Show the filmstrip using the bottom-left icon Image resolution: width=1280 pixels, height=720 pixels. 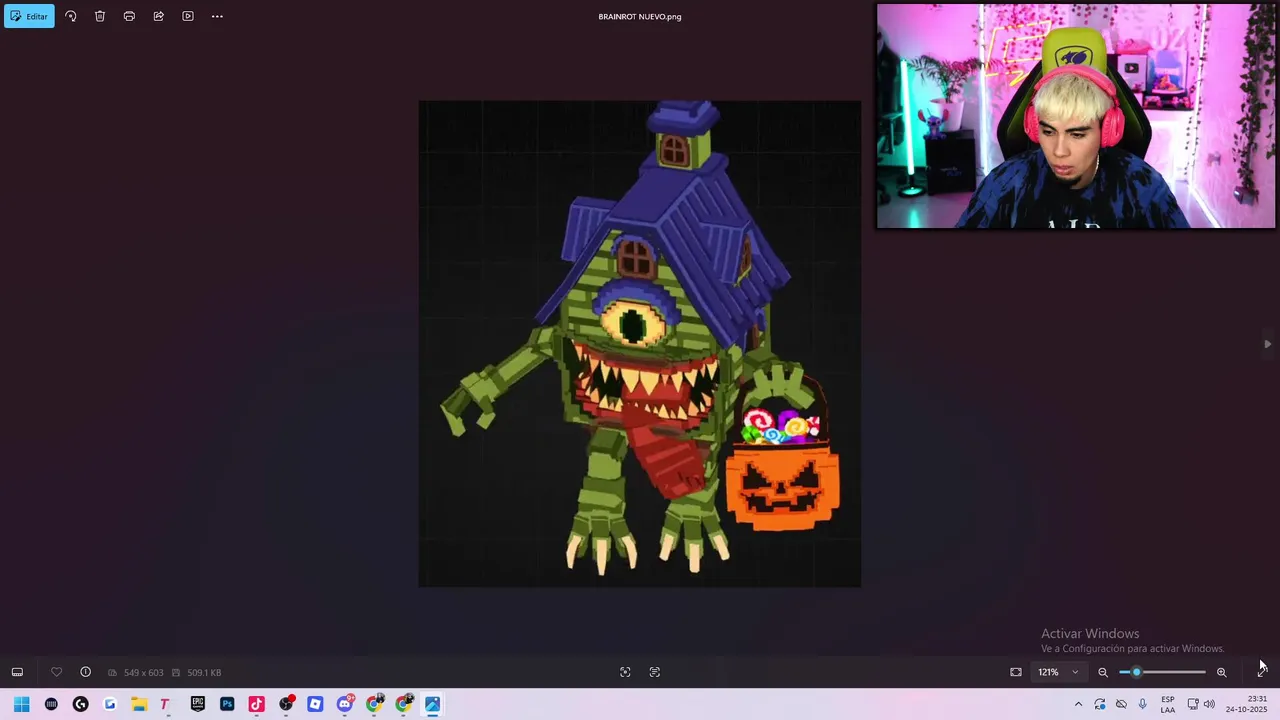click(x=17, y=672)
